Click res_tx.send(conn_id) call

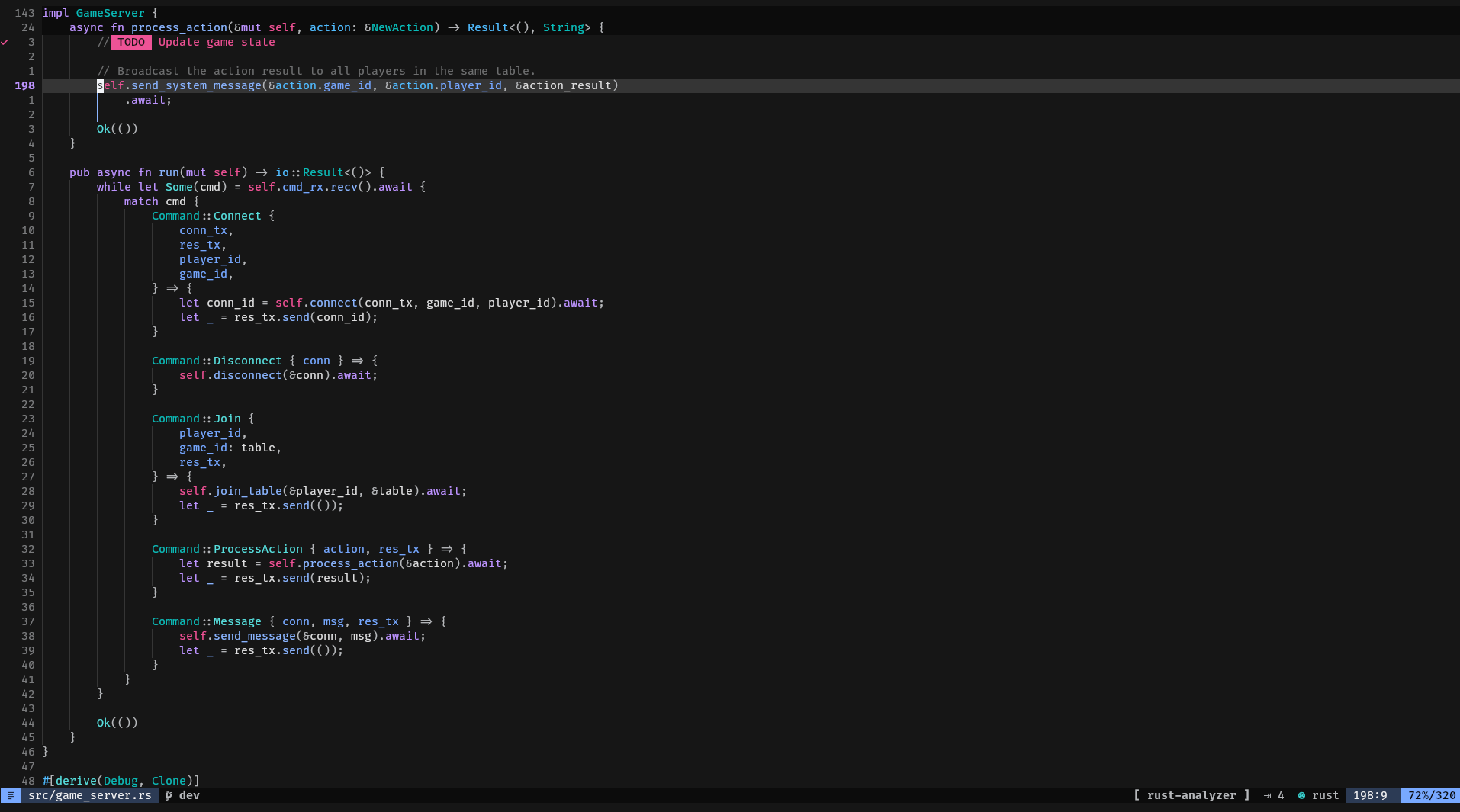303,317
